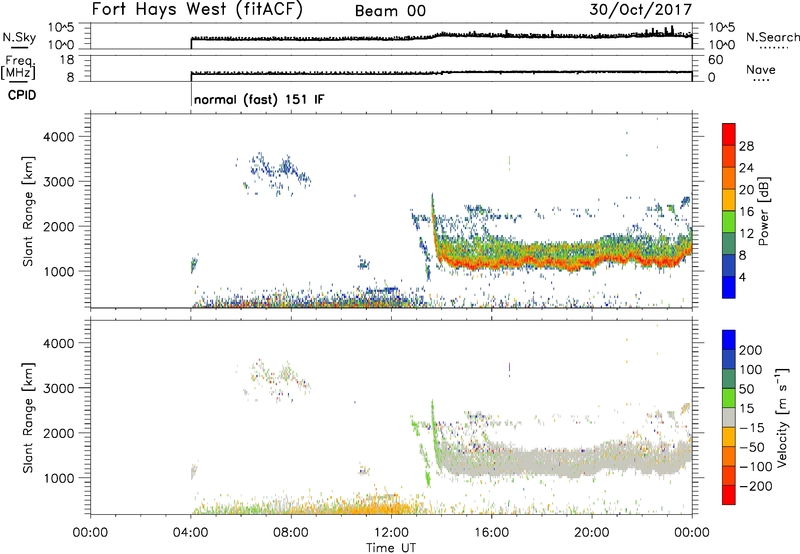Click the "12:00" time tick label
This screenshot has height=554, width=800.
tap(391, 533)
